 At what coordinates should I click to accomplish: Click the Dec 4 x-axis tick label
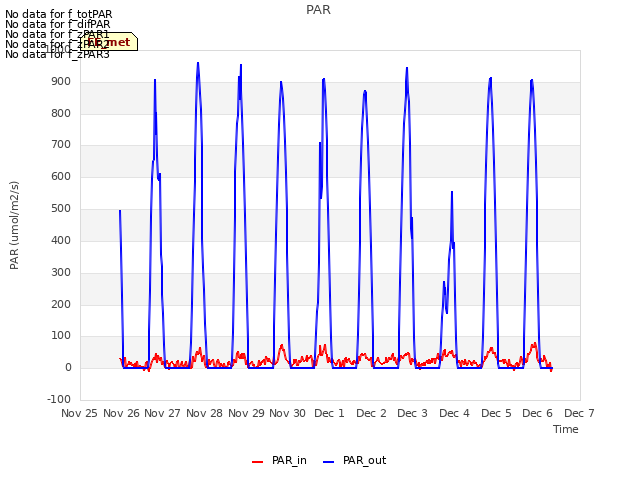(x=454, y=413)
